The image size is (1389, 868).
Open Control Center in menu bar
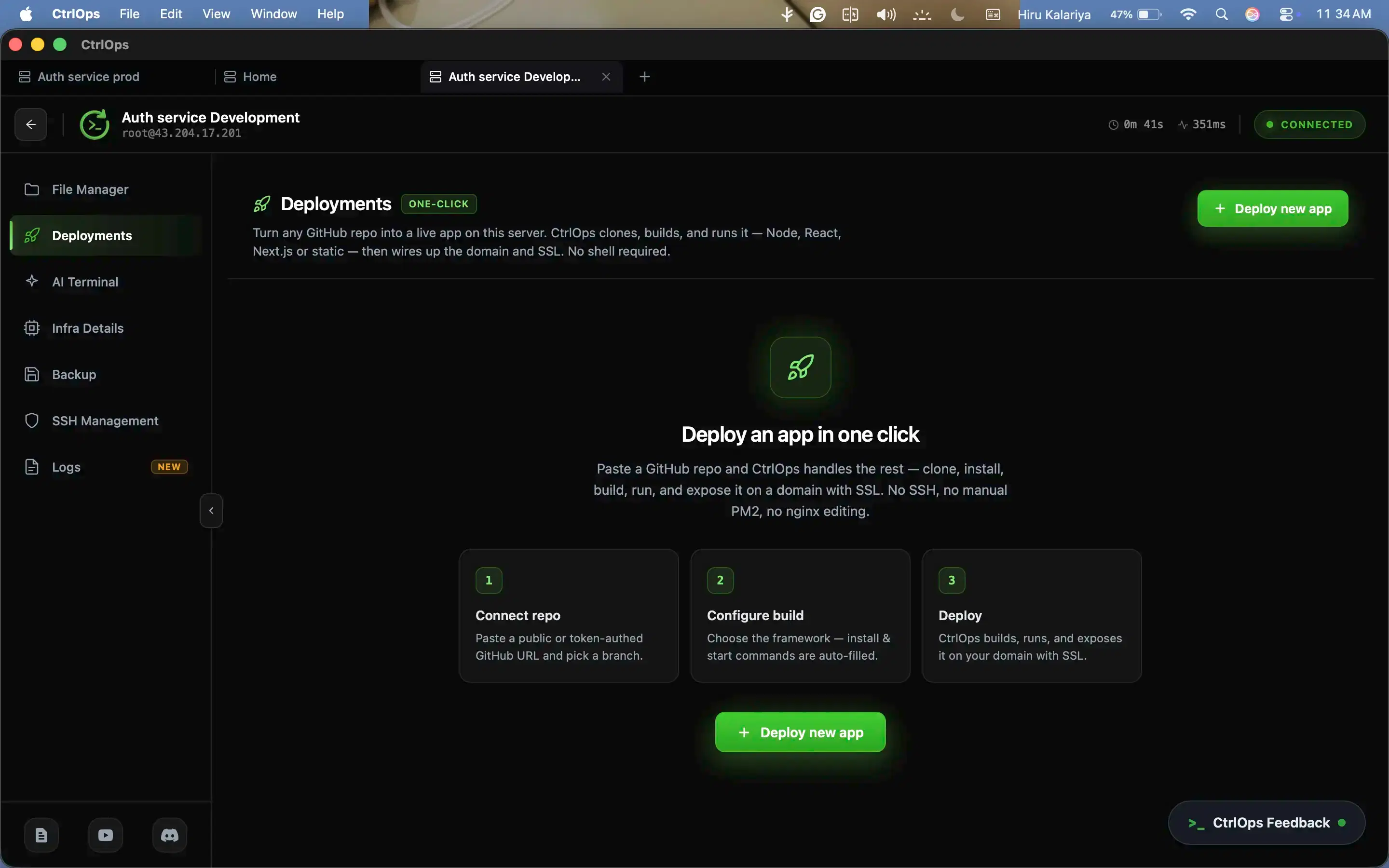point(1286,14)
